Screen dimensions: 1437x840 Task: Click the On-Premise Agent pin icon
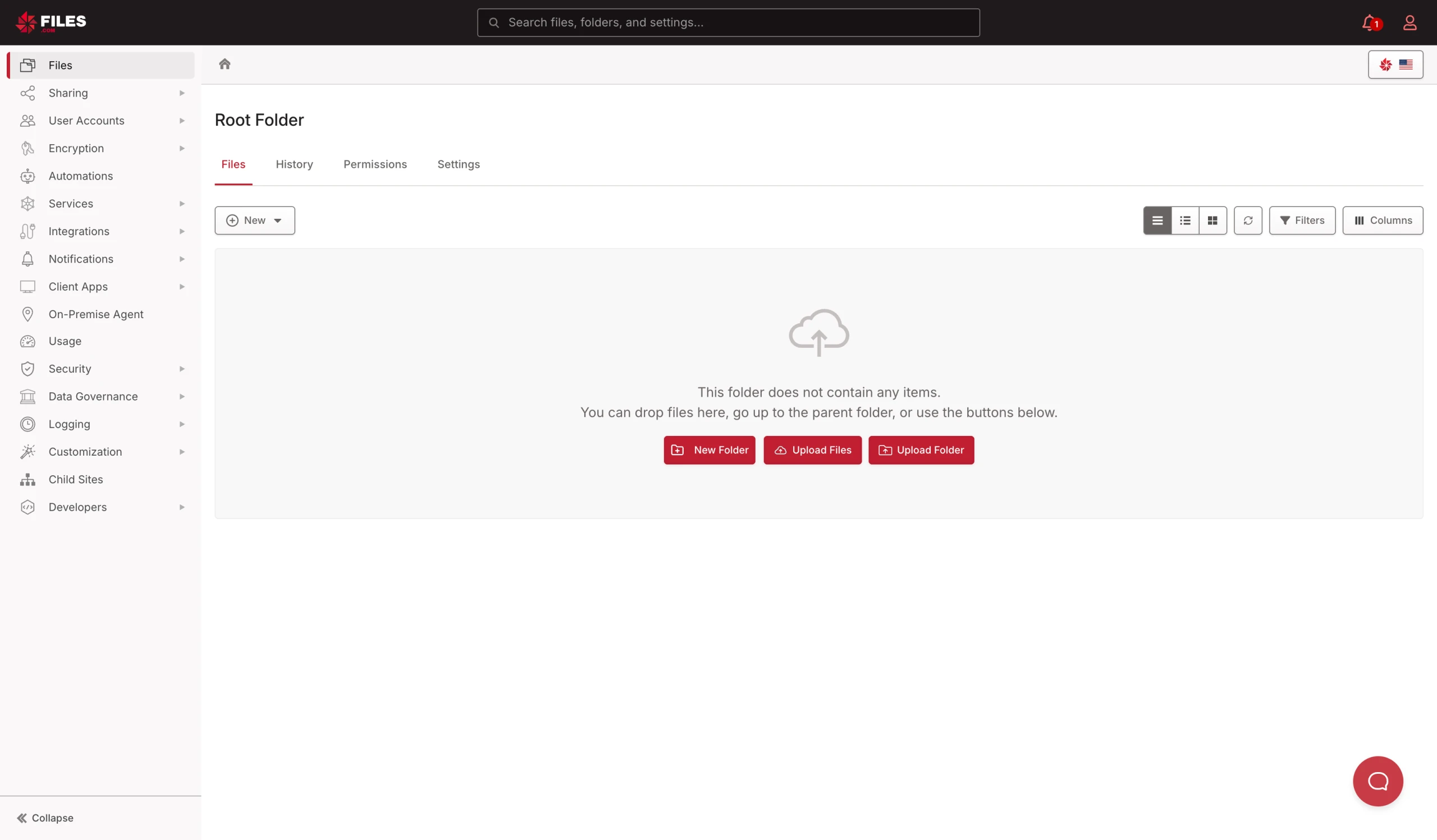[28, 314]
